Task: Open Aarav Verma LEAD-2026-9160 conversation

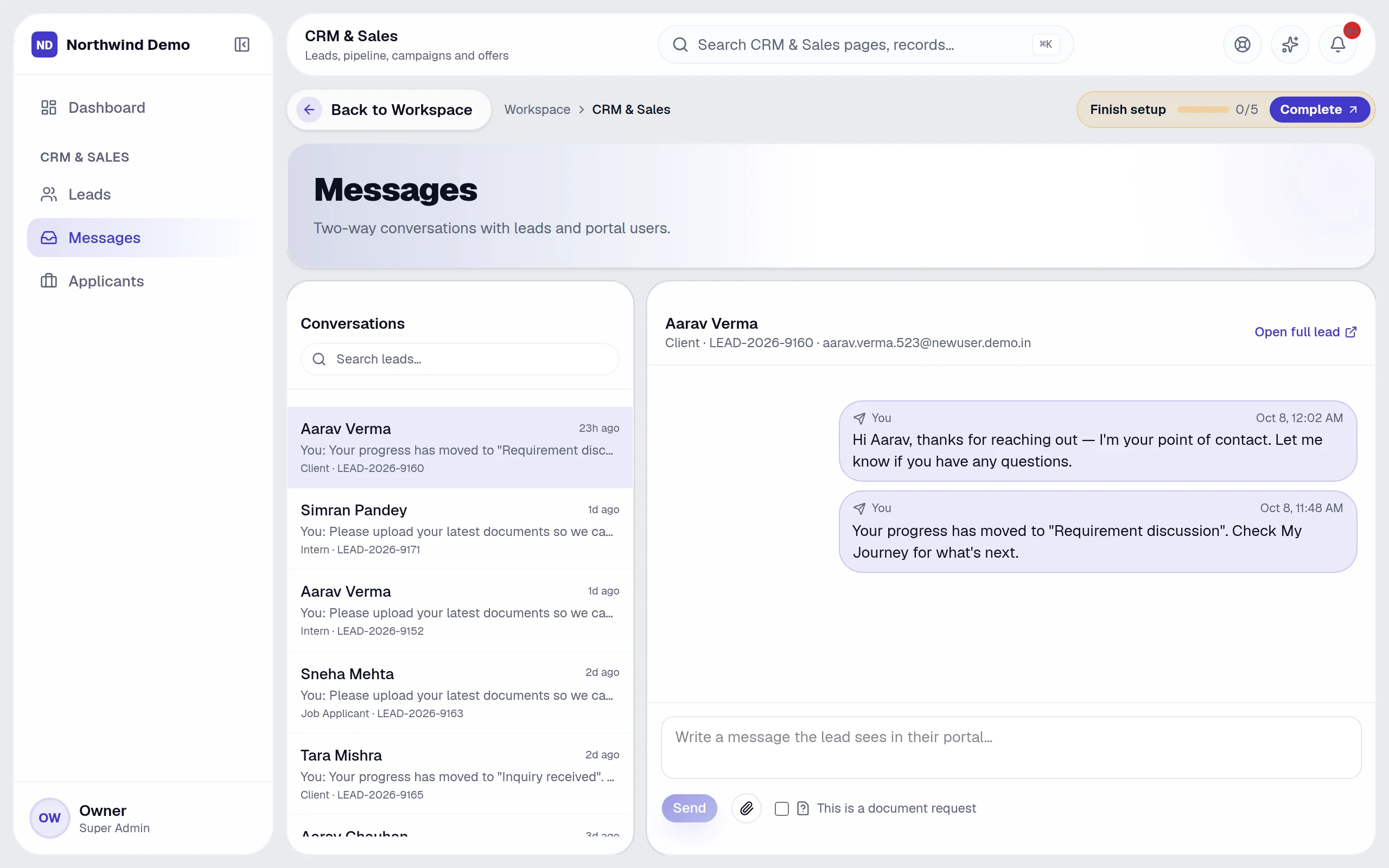Action: 460,448
